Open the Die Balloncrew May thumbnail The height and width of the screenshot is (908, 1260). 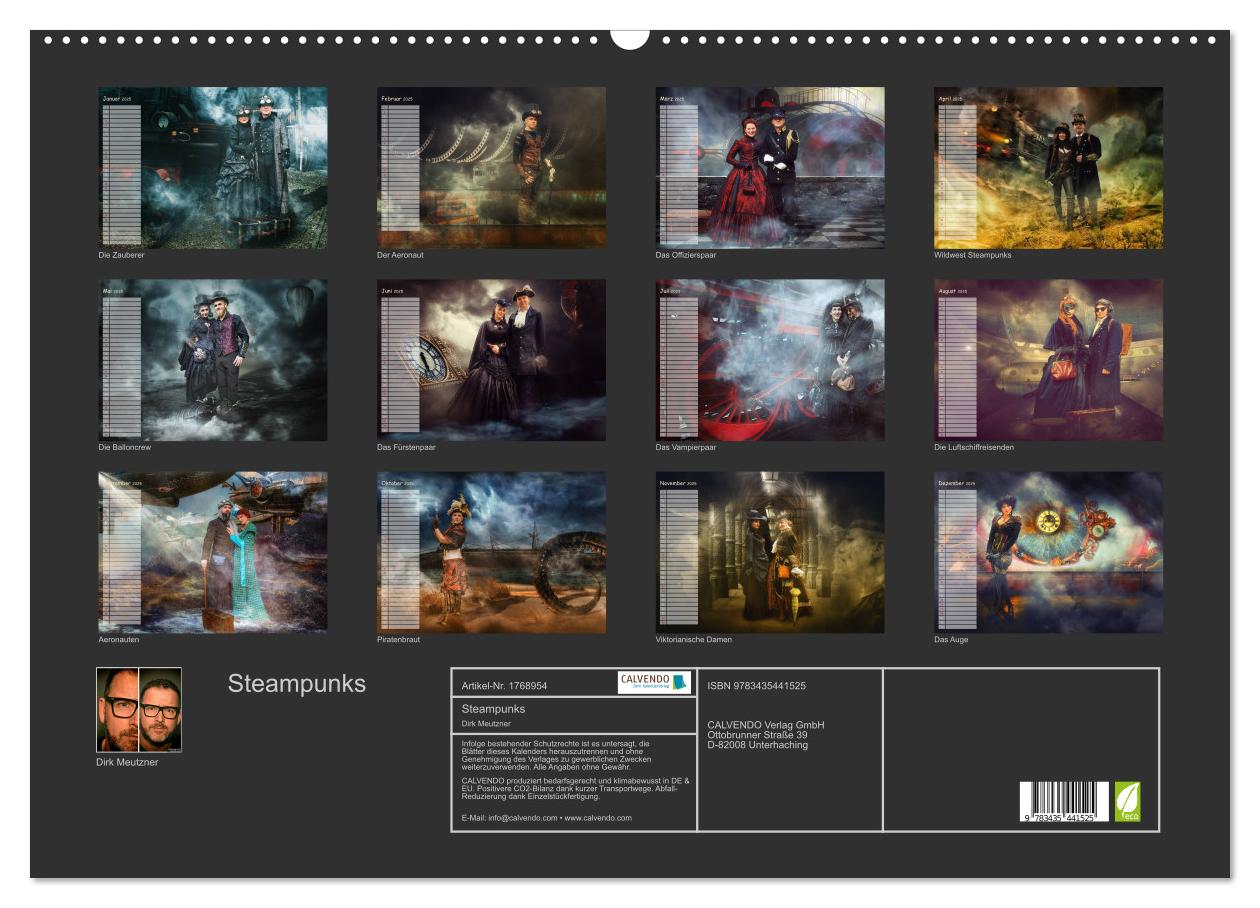click(x=213, y=360)
